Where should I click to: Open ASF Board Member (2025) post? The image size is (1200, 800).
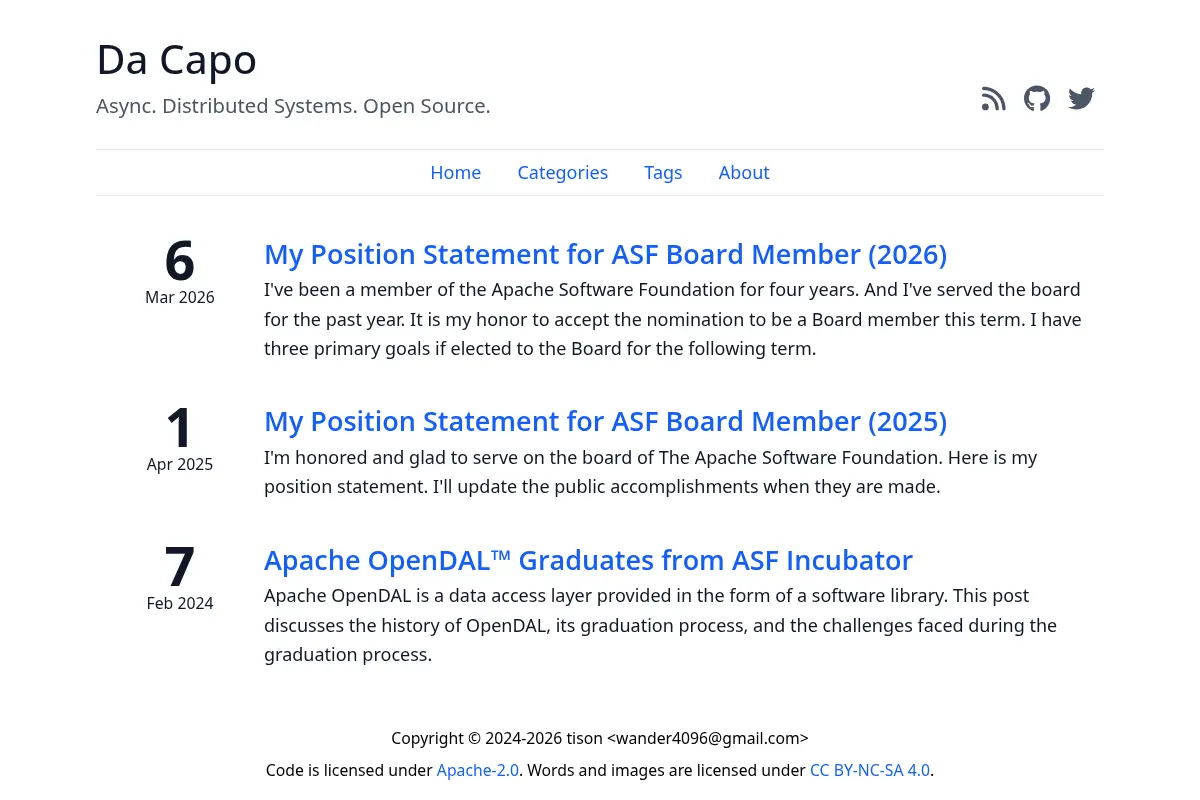point(605,421)
